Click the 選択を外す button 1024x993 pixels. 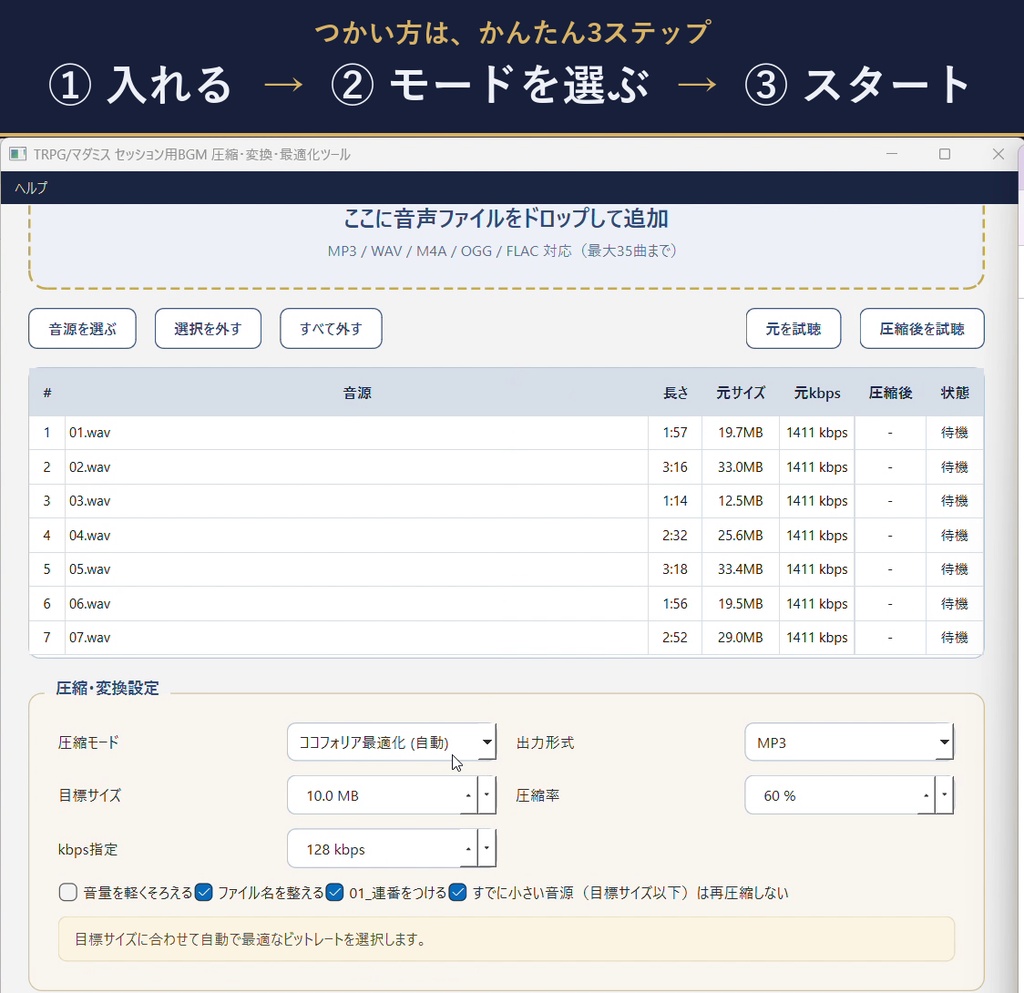point(208,328)
